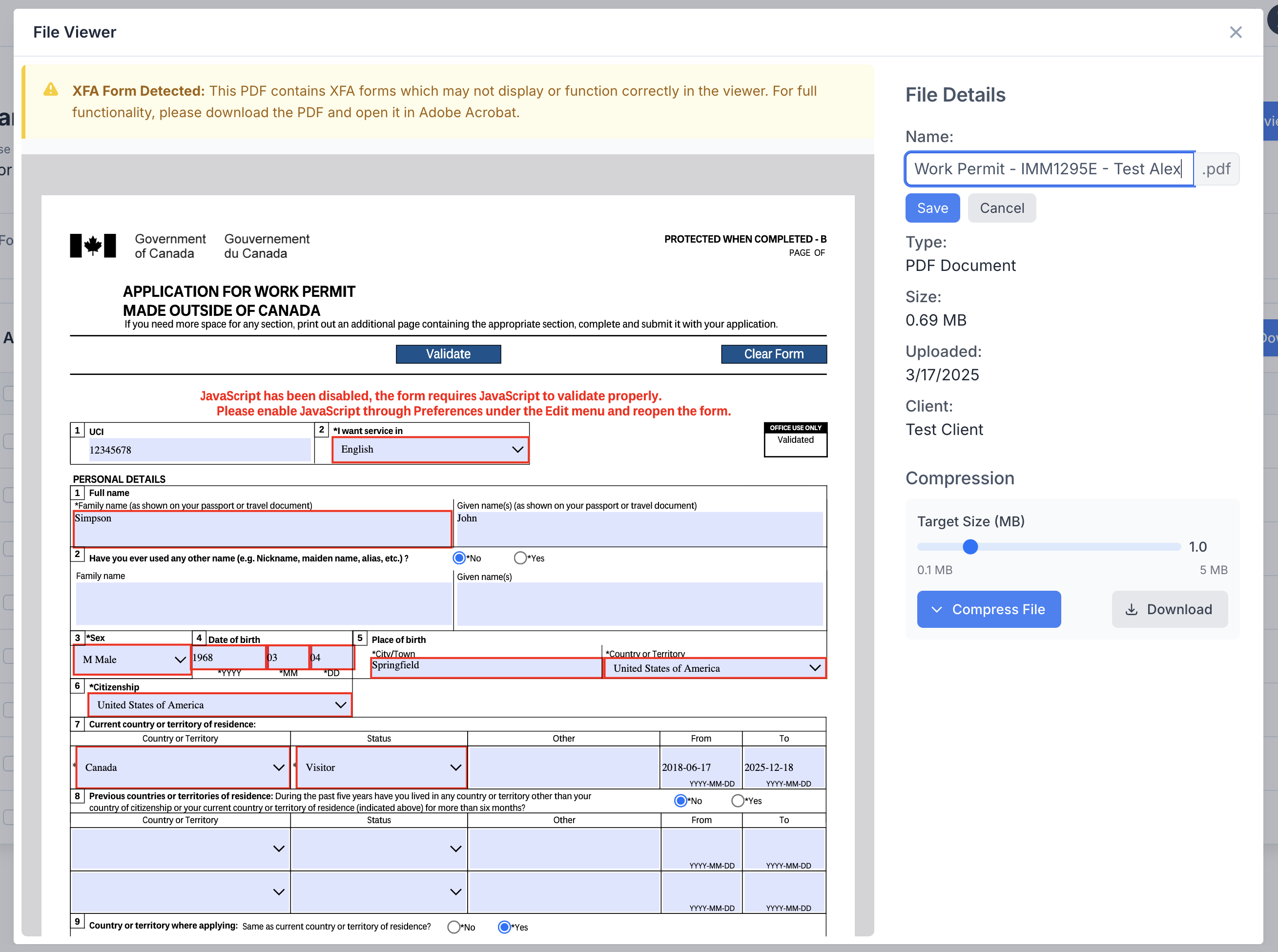The height and width of the screenshot is (952, 1278).
Task: Click the 'PDF Document' type value
Action: pos(961,265)
